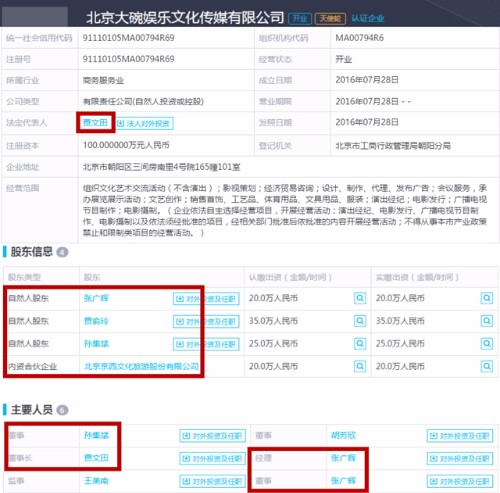This screenshot has width=500, height=493.
Task: Open 对外投资及任职 for 董事 张广辉
Action: click(x=460, y=481)
